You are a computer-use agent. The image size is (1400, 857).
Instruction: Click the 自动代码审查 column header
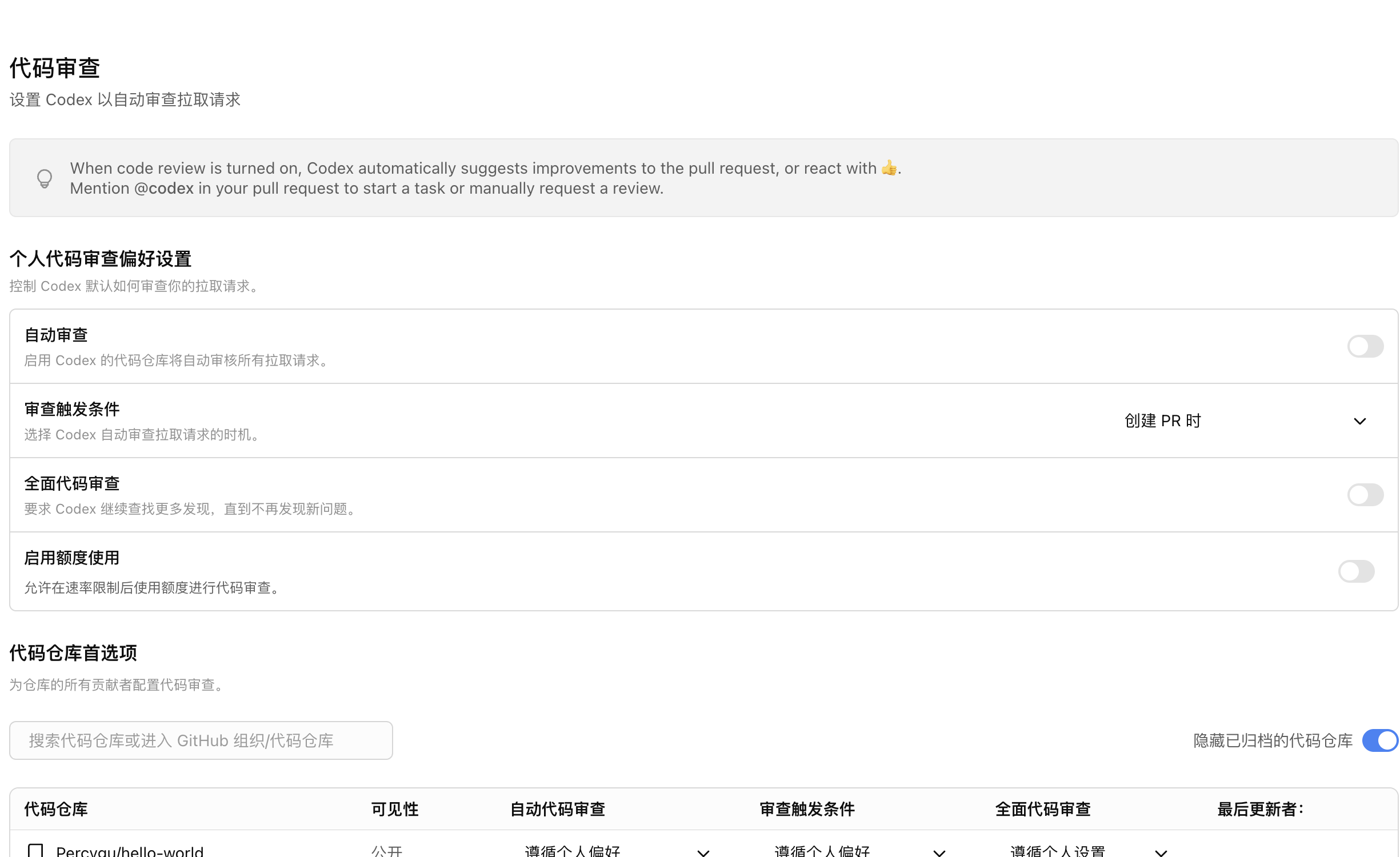click(558, 809)
